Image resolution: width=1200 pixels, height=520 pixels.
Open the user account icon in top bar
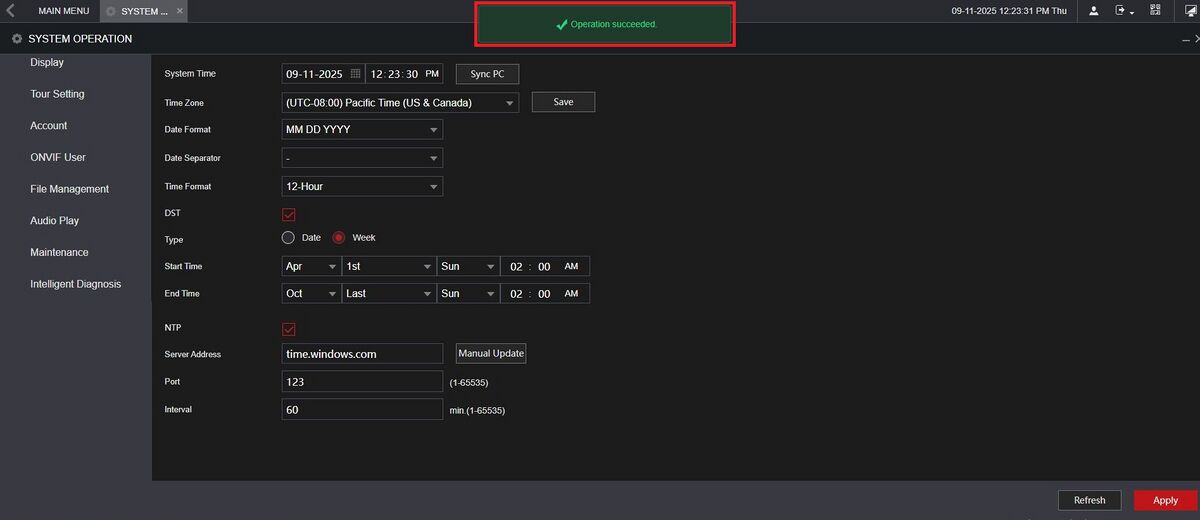pyautogui.click(x=1093, y=11)
